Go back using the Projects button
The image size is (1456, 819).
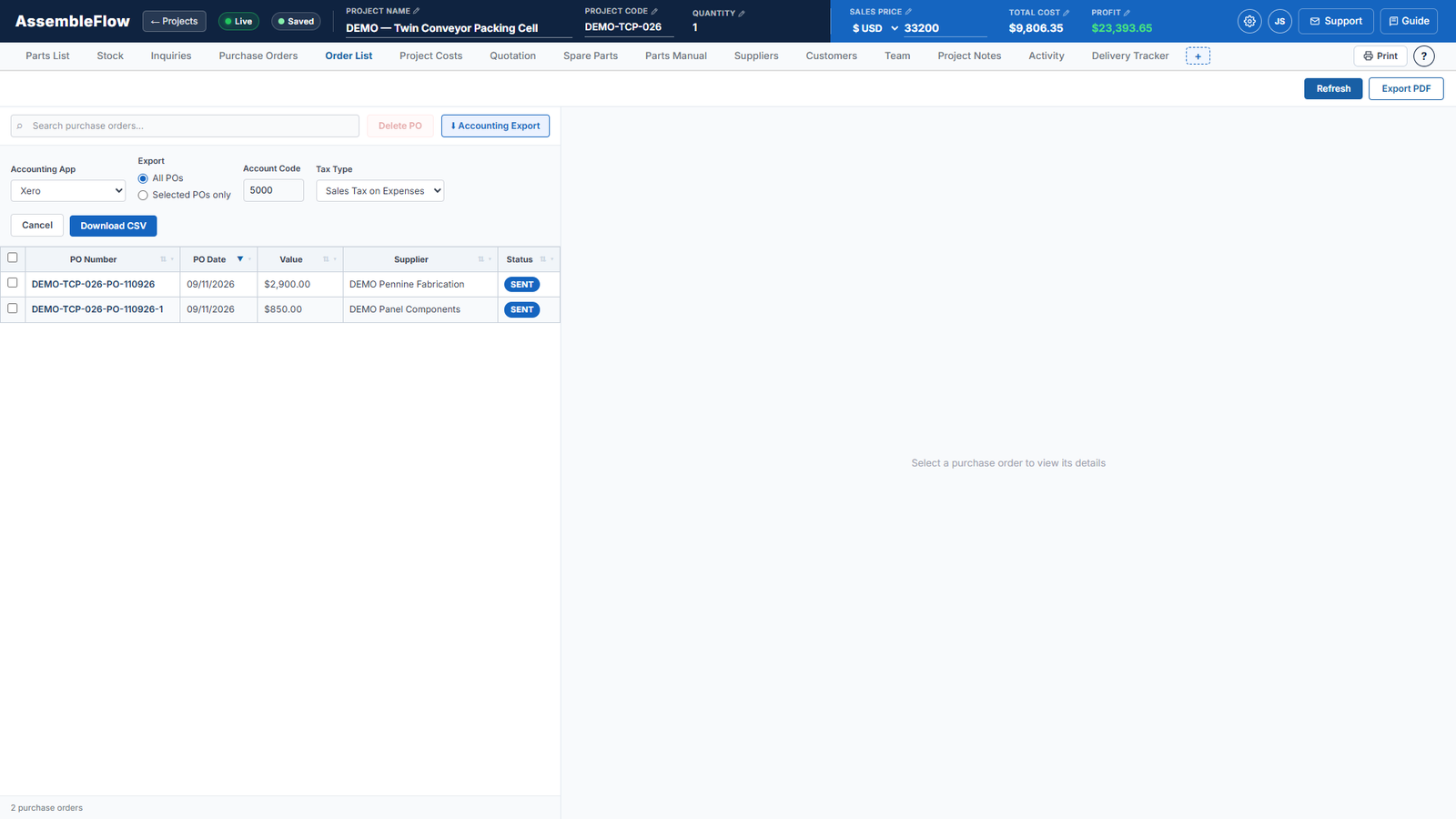[174, 21]
